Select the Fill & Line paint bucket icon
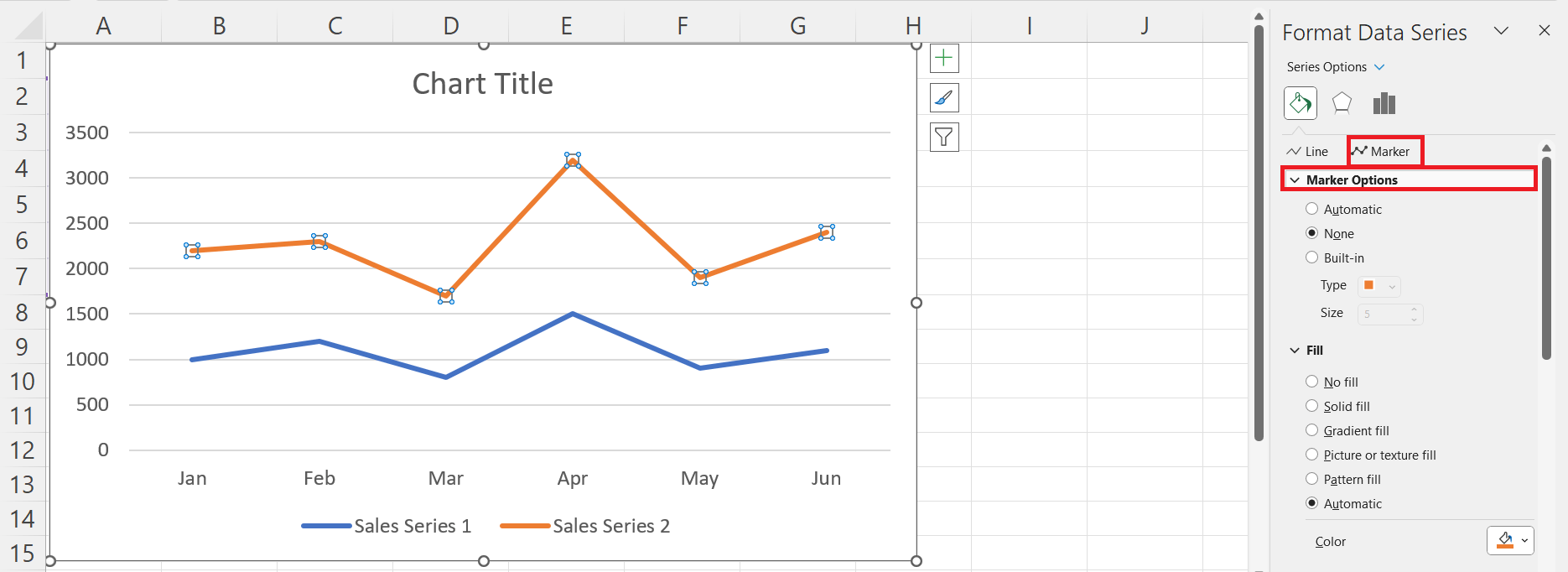Screen dimensions: 1568x572 (x=1300, y=102)
